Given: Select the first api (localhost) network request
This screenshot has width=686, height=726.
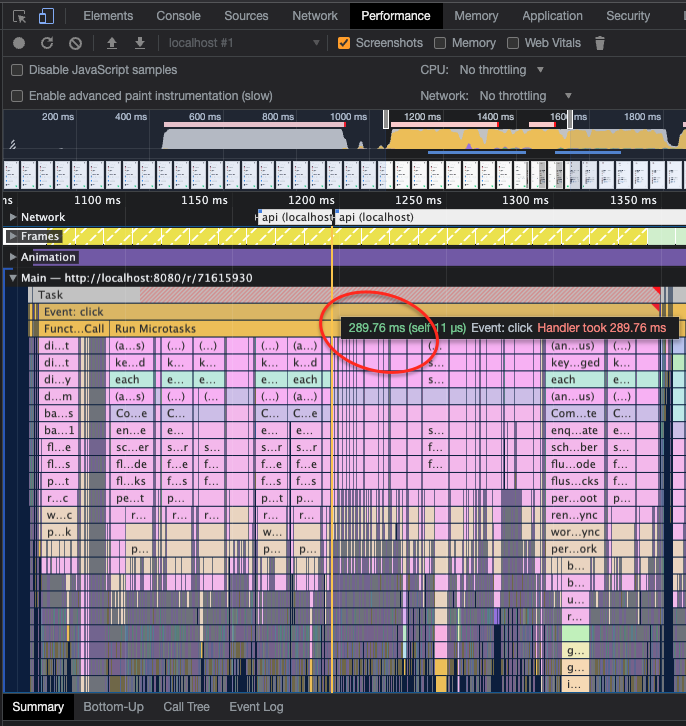Looking at the screenshot, I should pos(295,217).
